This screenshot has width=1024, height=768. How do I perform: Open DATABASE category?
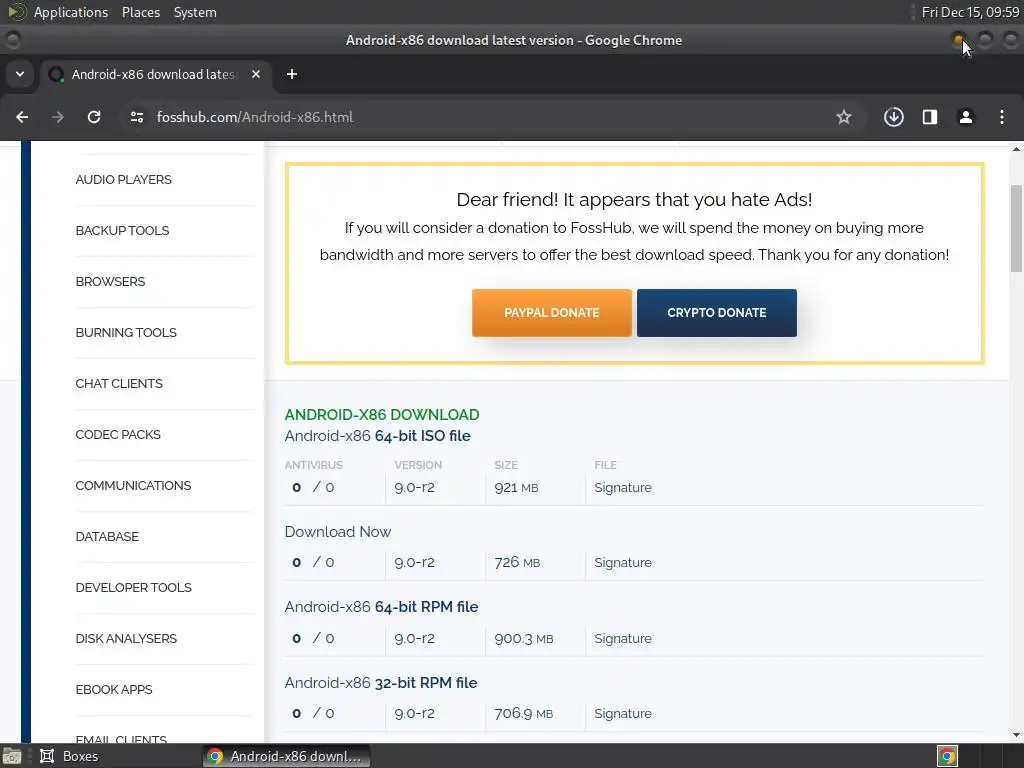pyautogui.click(x=107, y=536)
